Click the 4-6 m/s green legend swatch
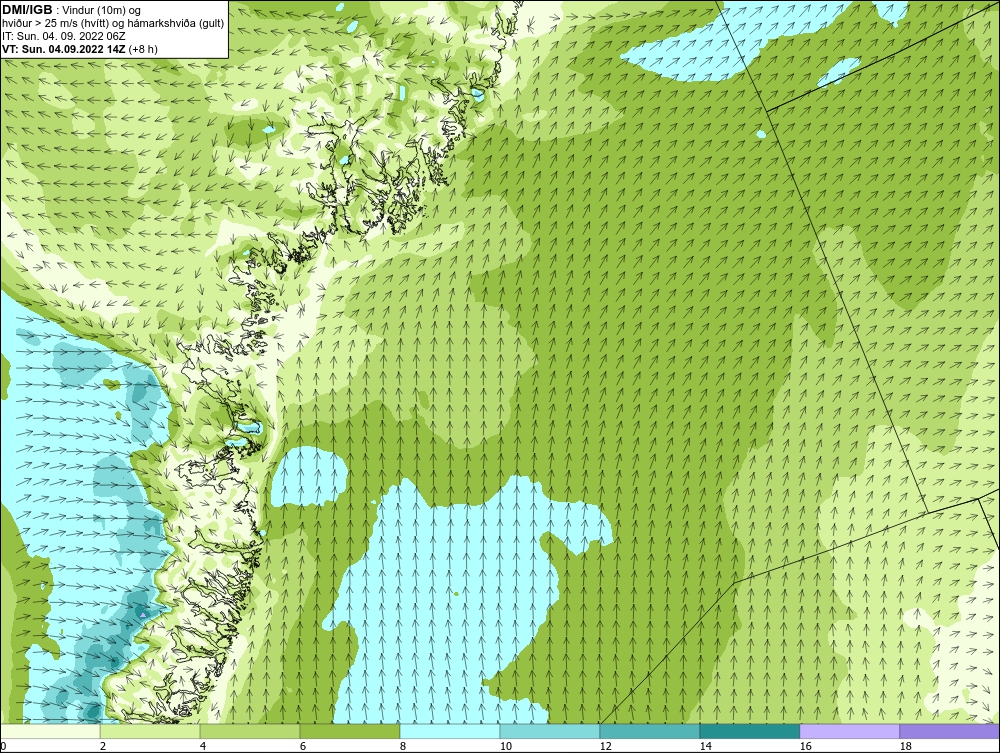1000x753 pixels. (x=250, y=731)
